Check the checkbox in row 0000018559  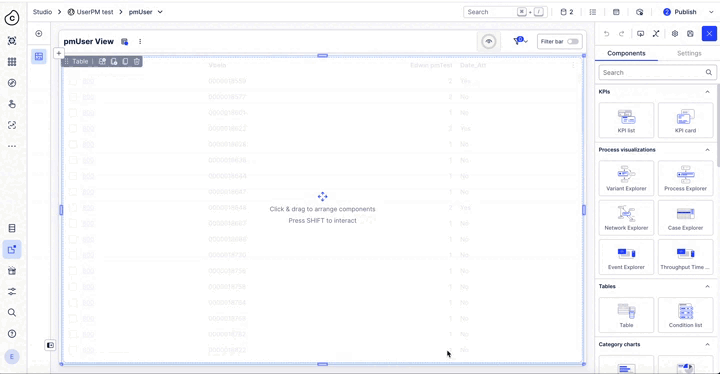(x=73, y=81)
